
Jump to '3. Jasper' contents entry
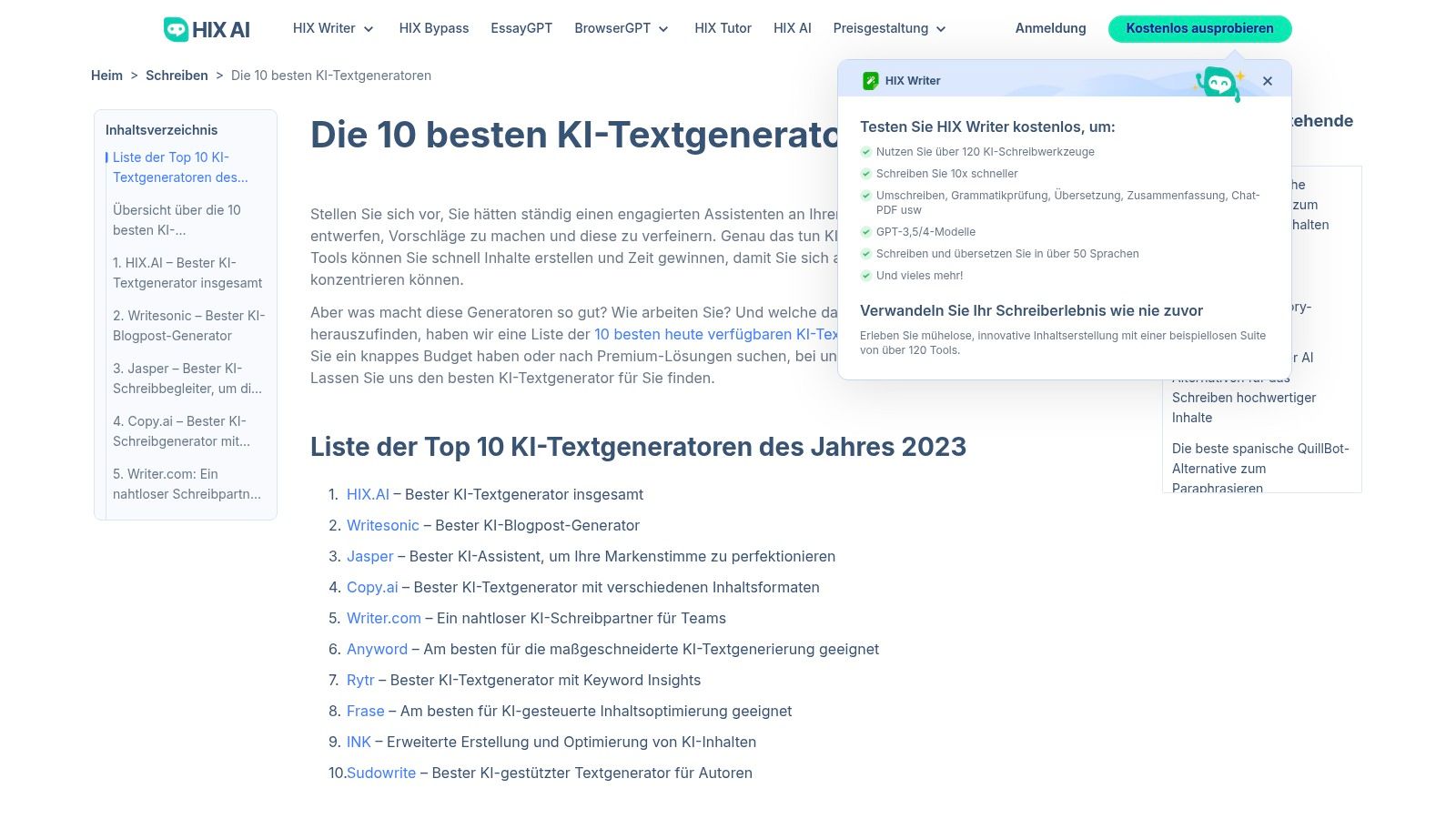coord(187,379)
